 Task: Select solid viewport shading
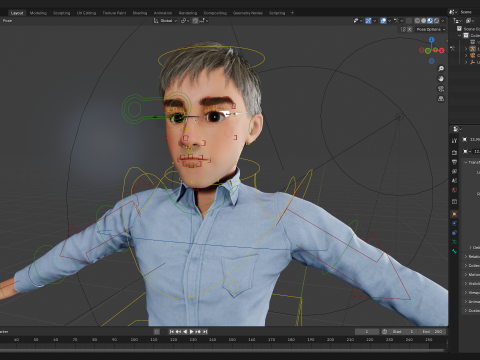pyautogui.click(x=424, y=21)
